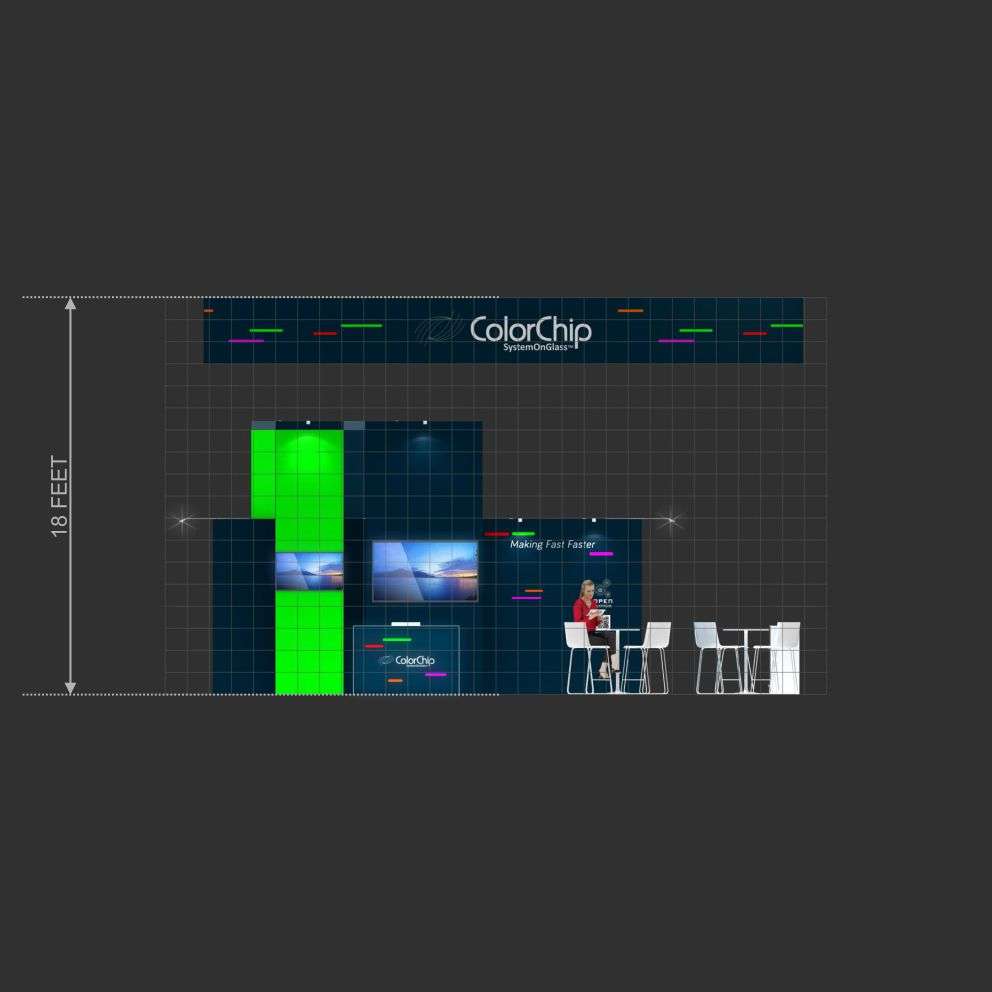
Task: Pick the green column below the small monitor
Action: coord(309,642)
